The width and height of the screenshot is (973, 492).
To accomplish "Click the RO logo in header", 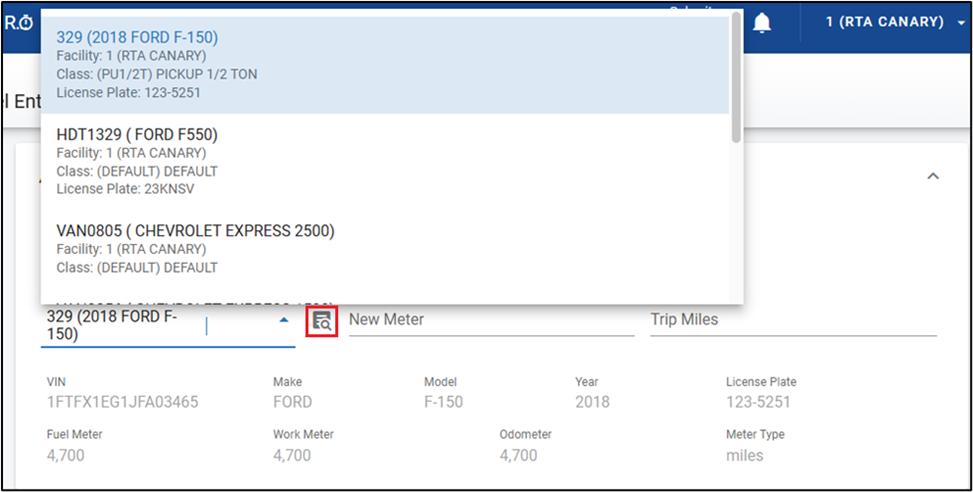I will coord(19,22).
